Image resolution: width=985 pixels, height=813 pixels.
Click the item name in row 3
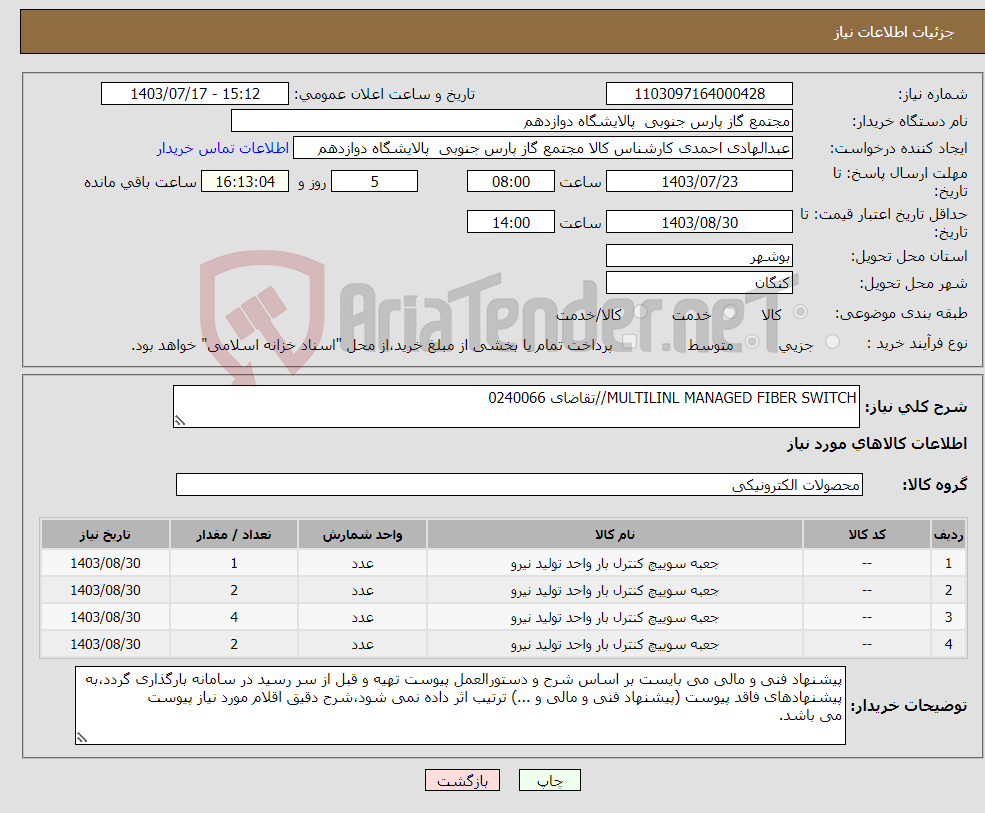[x=614, y=618]
